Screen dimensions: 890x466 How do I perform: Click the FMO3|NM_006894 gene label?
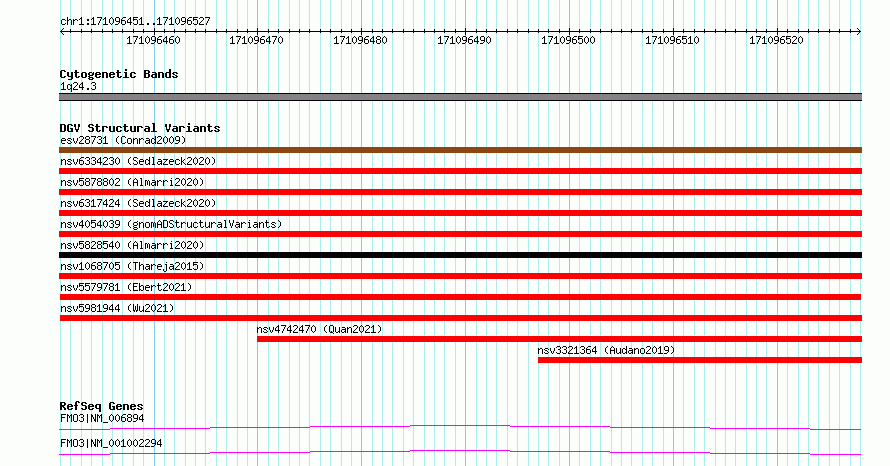[x=102, y=418]
